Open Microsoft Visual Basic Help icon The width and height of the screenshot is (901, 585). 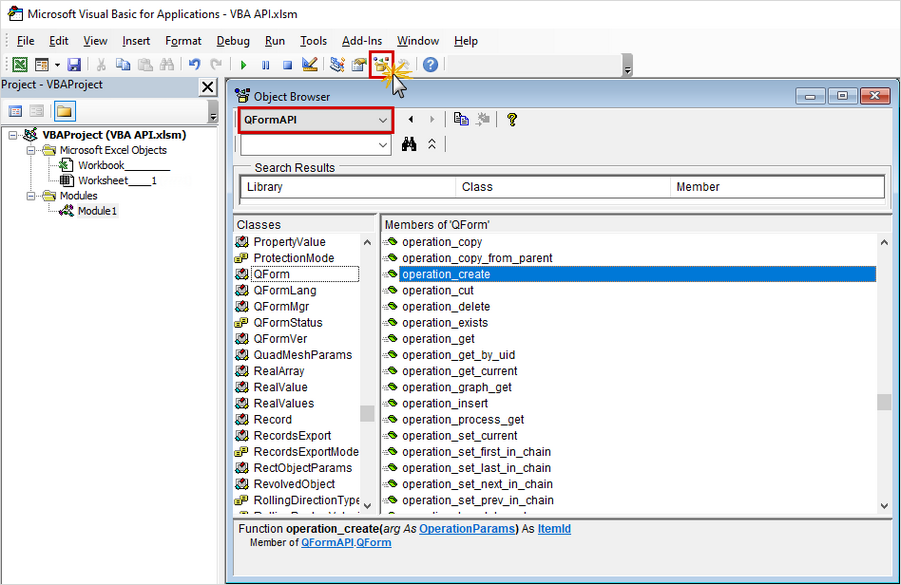430,65
